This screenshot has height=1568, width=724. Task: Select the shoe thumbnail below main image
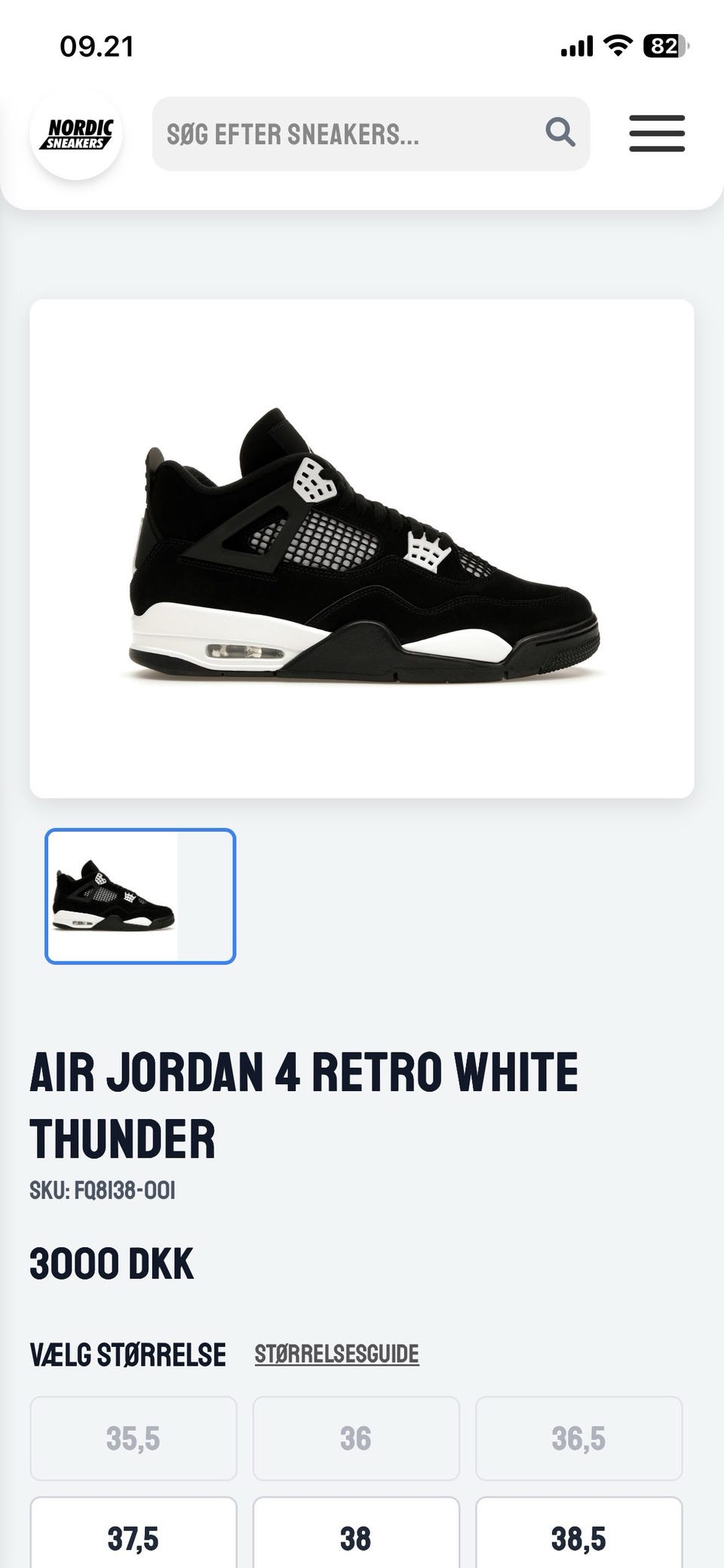(x=140, y=896)
